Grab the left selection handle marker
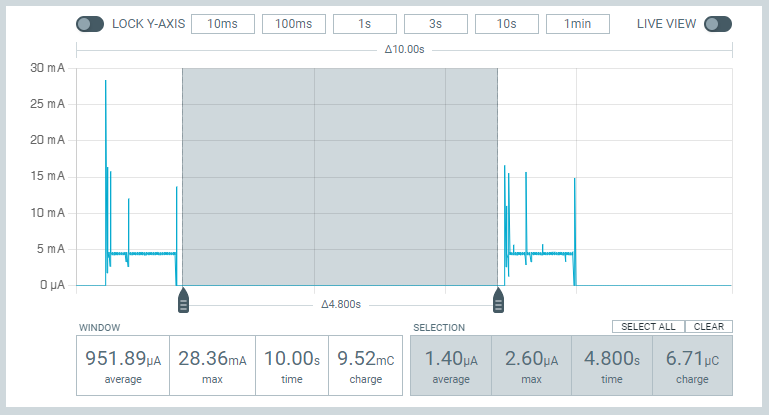This screenshot has width=769, height=415. 183,300
